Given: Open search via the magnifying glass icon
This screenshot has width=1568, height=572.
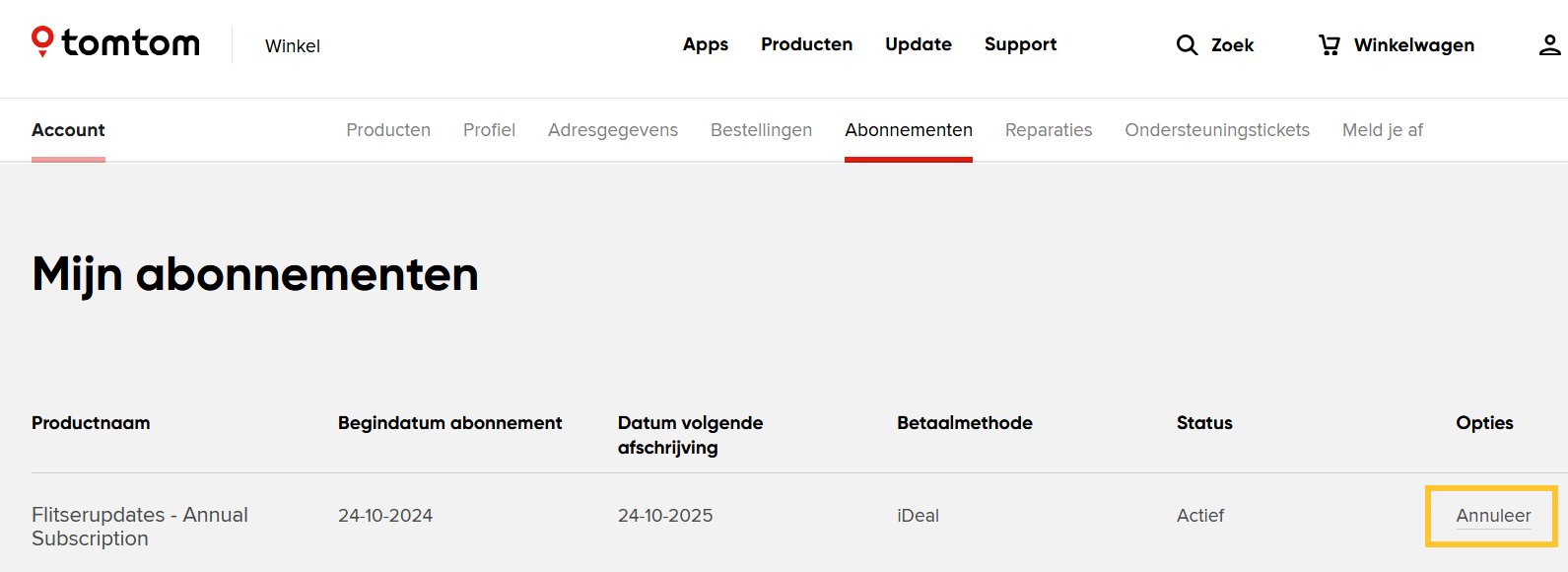Looking at the screenshot, I should (1187, 44).
